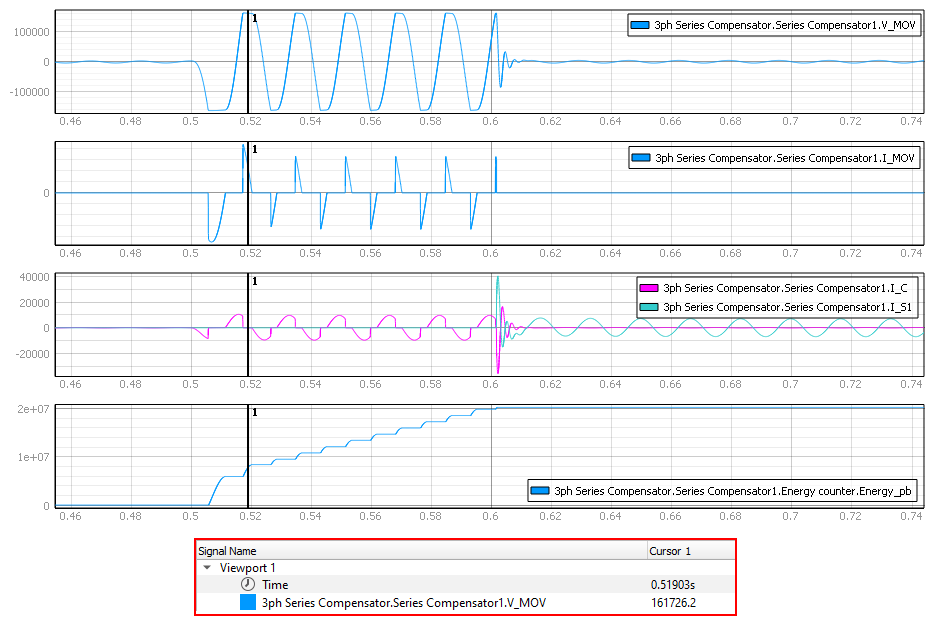Click the Cursor 1 marker label in V_MOV plot
Image resolution: width=944 pixels, height=630 pixels.
pyautogui.click(x=255, y=18)
